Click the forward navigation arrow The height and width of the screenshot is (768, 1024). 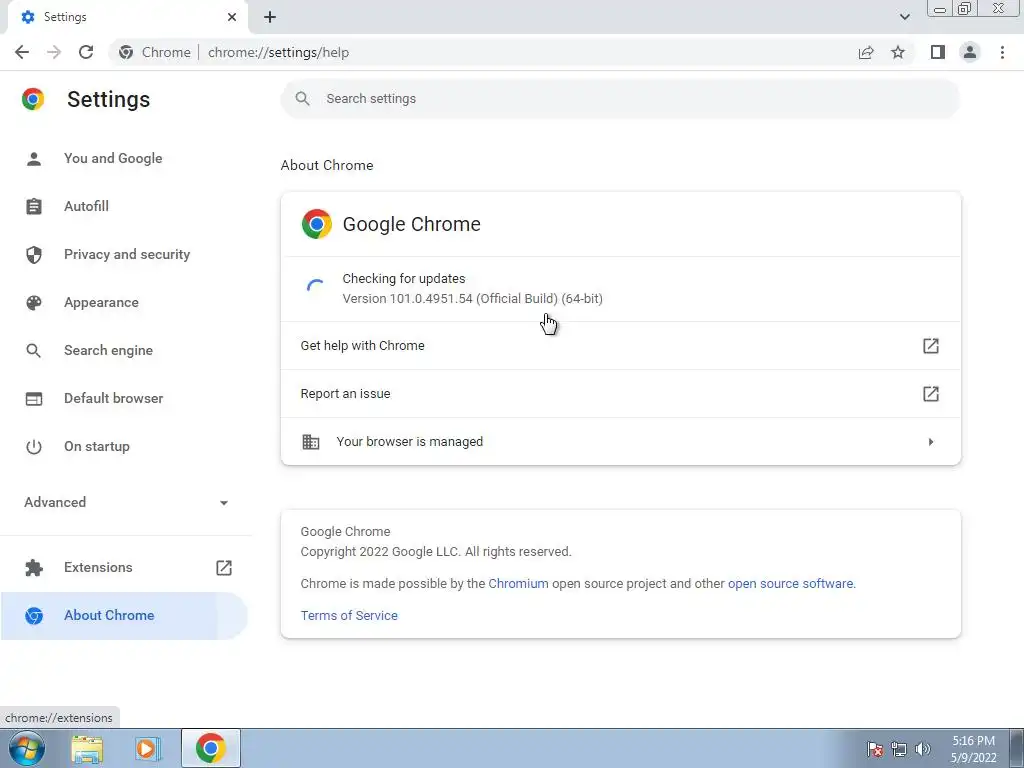pos(54,52)
